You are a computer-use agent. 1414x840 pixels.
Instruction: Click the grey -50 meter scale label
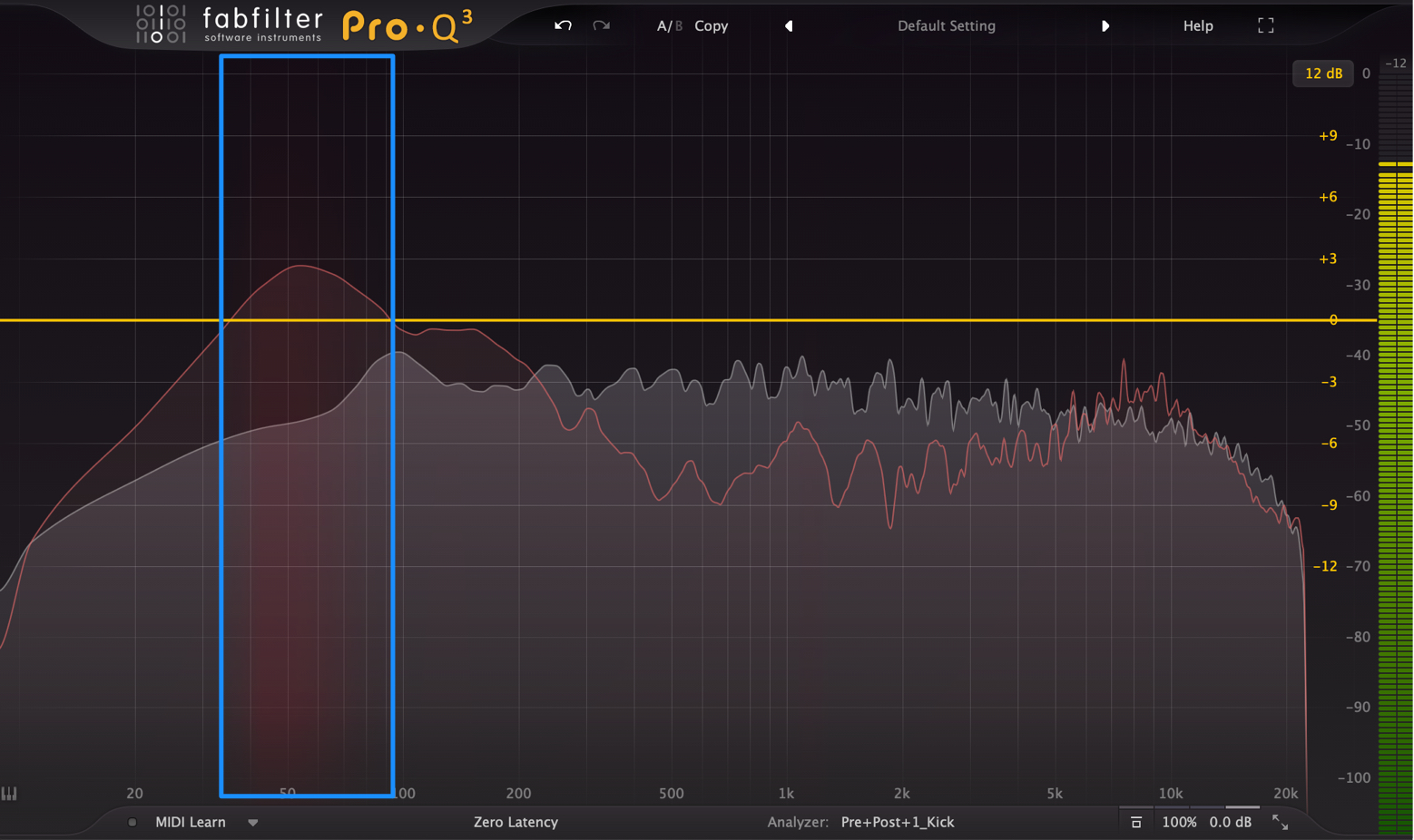pos(1358,425)
